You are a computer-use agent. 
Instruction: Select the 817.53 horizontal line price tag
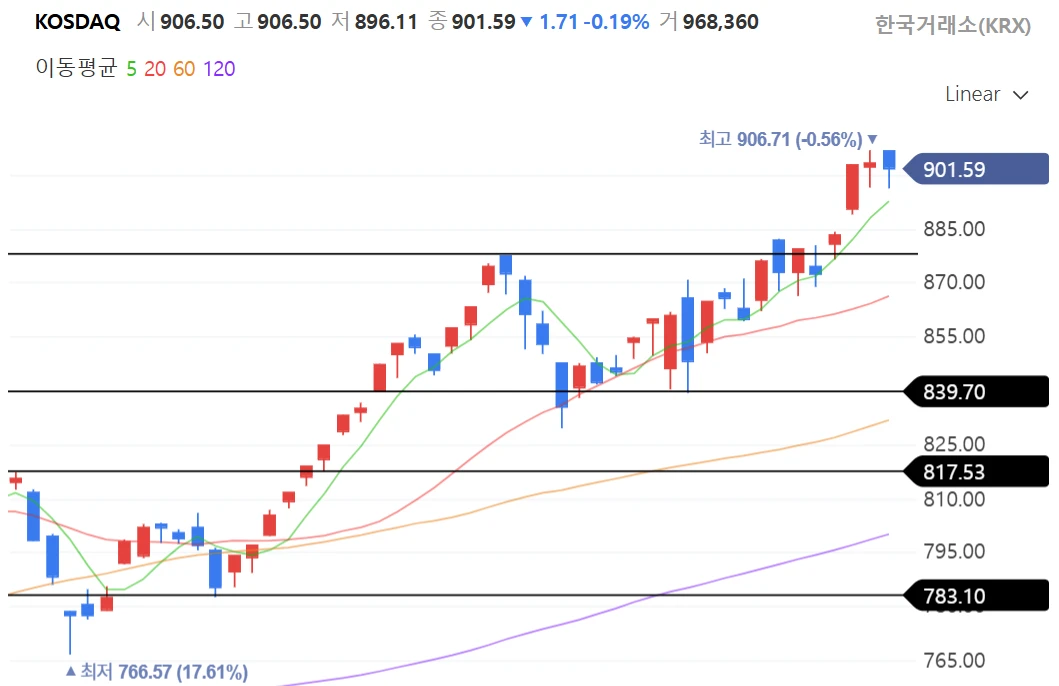pyautogui.click(x=966, y=472)
